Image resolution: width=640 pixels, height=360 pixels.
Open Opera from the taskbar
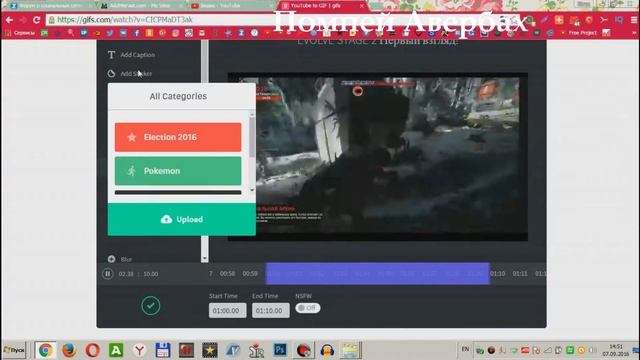93,350
